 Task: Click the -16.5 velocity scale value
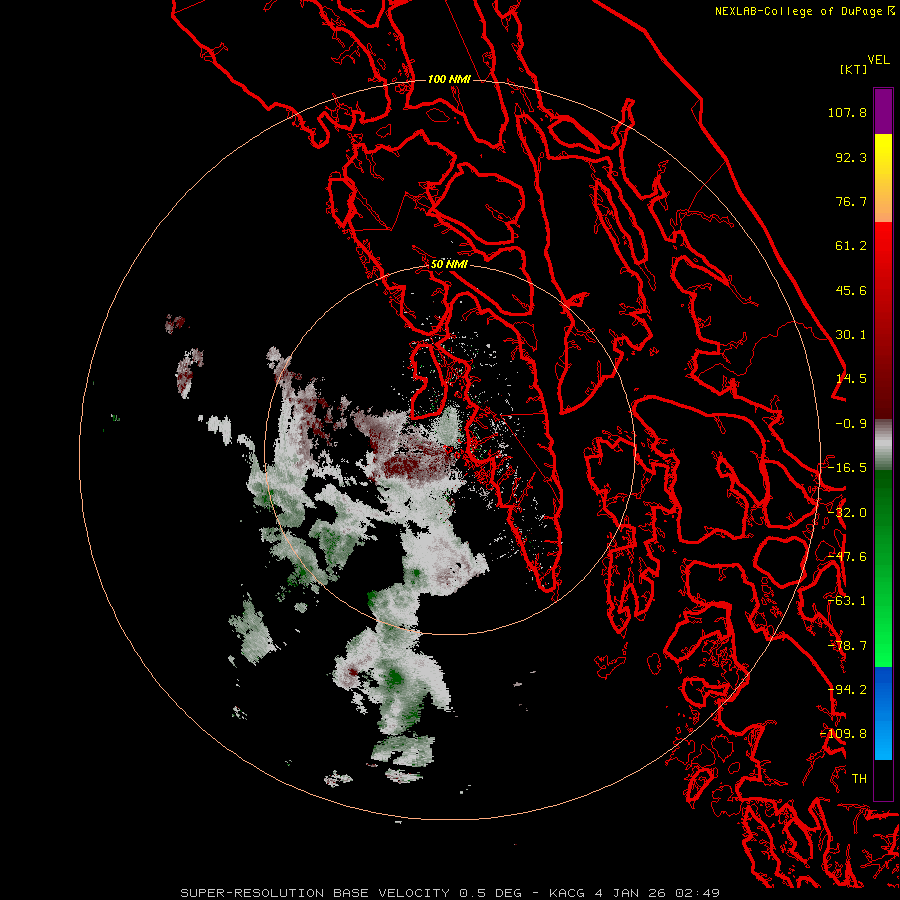pyautogui.click(x=847, y=468)
